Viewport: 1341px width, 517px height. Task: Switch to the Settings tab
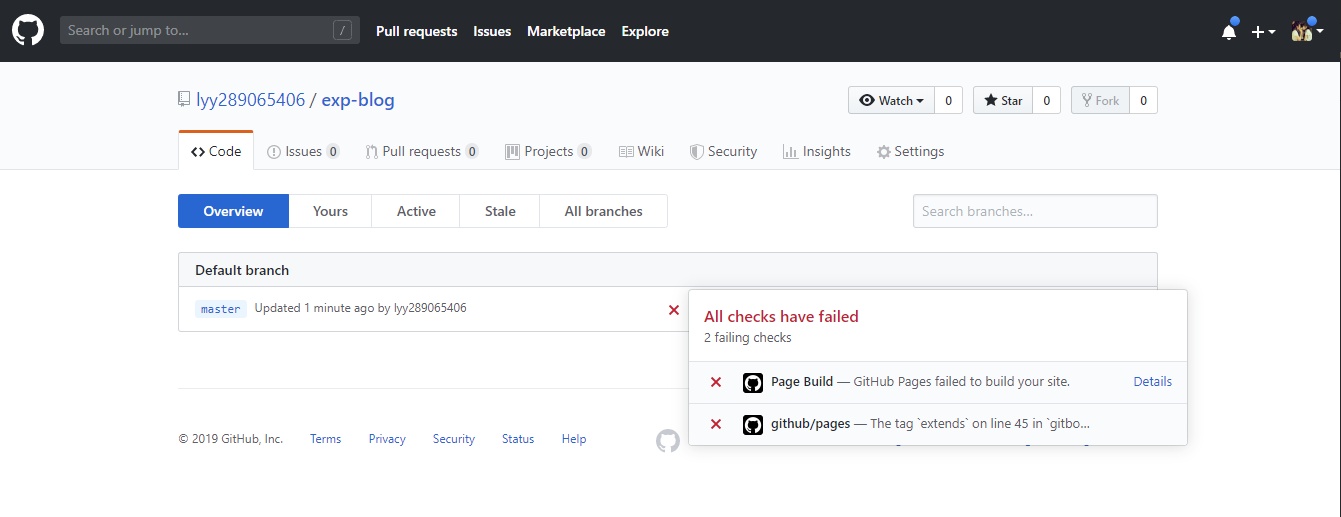coord(910,151)
